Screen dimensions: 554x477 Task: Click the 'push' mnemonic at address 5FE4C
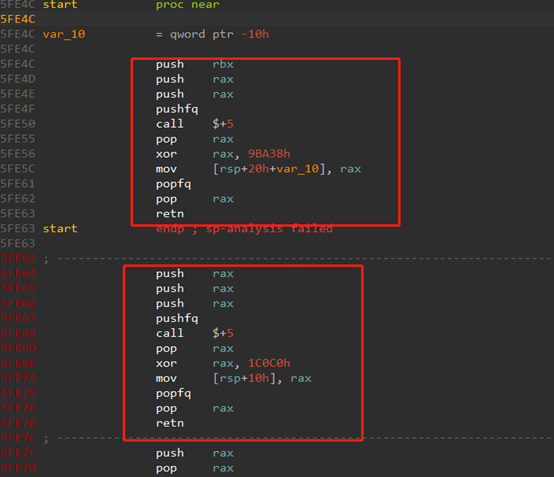click(170, 64)
